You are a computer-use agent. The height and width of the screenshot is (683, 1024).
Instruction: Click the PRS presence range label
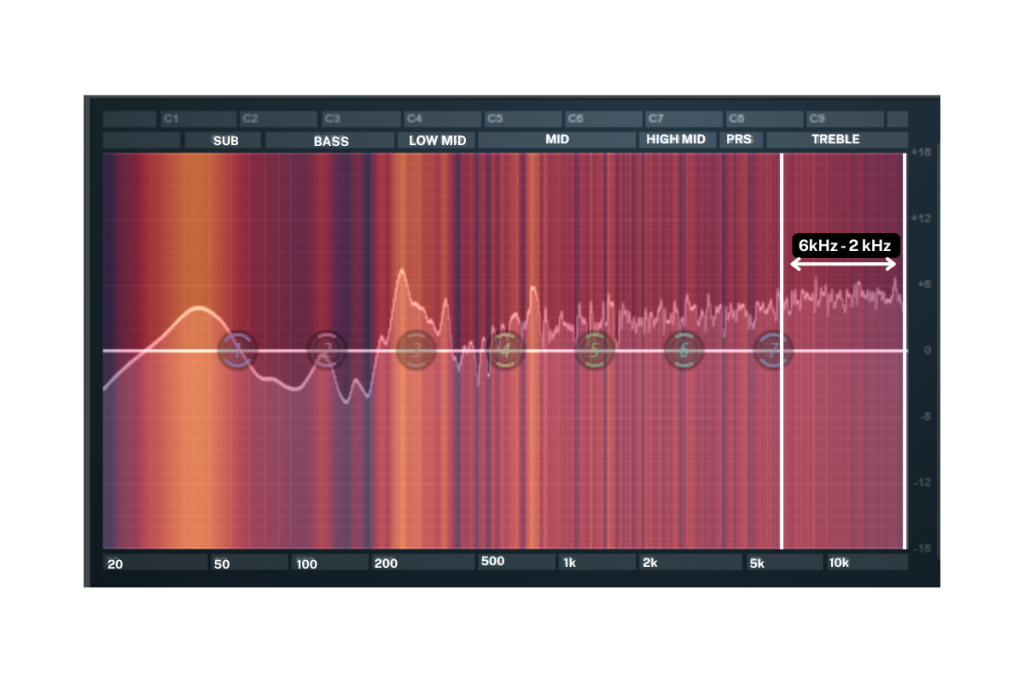coord(739,140)
